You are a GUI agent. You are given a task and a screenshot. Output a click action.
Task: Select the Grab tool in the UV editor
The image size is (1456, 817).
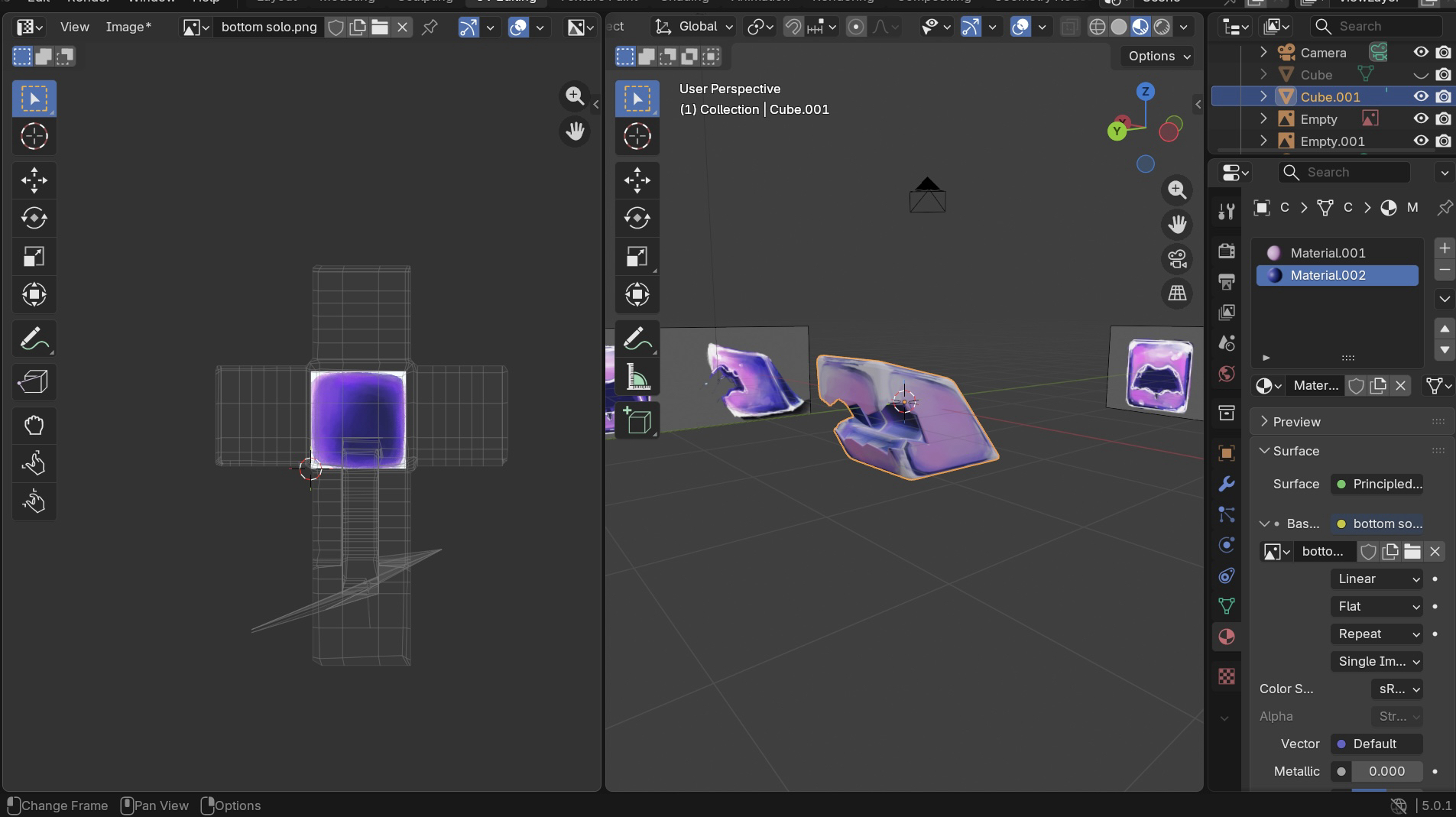tap(34, 425)
